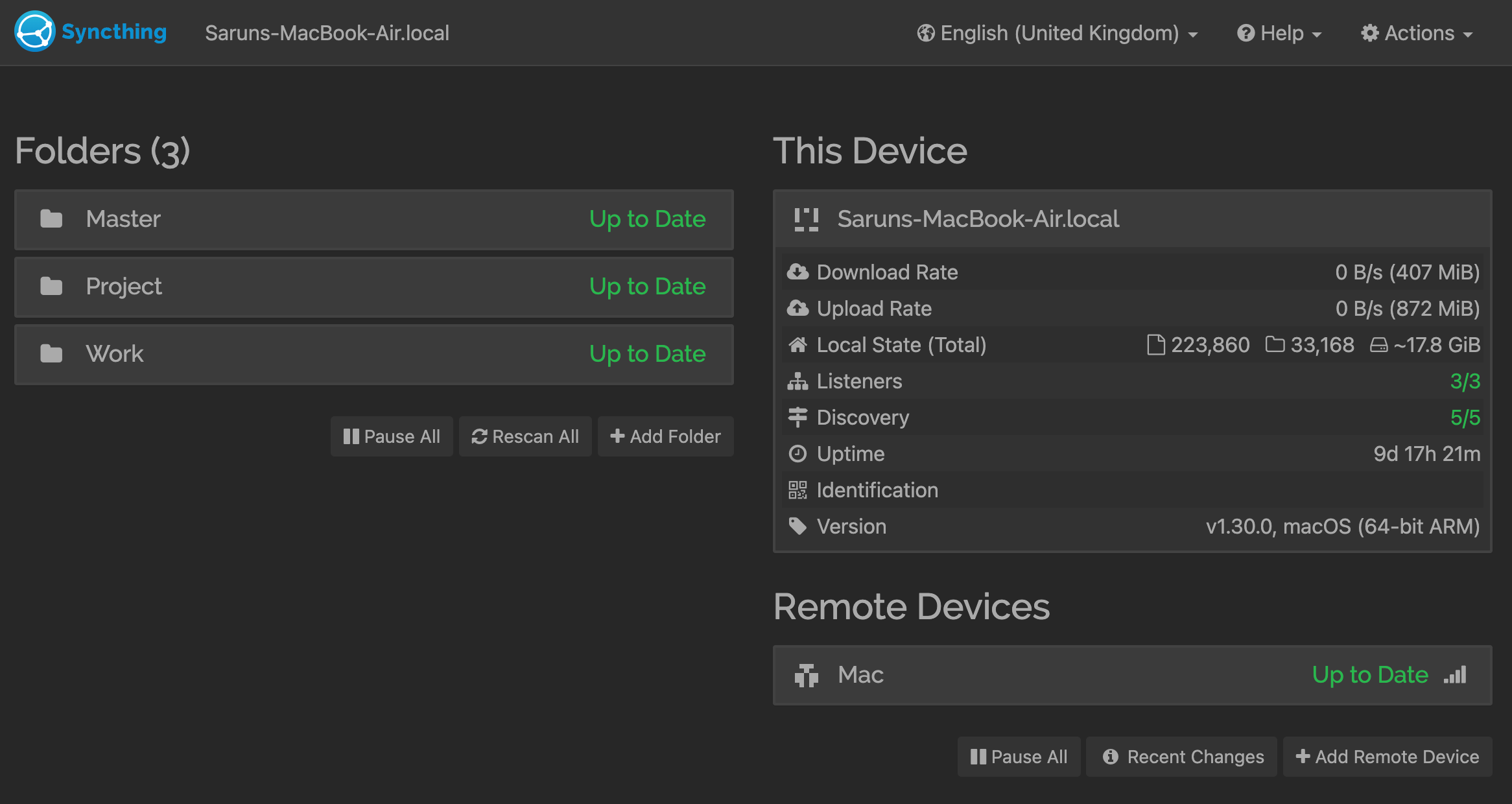Click the green Listeners 3/3 status
Viewport: 1512px width, 804px height.
(1465, 381)
